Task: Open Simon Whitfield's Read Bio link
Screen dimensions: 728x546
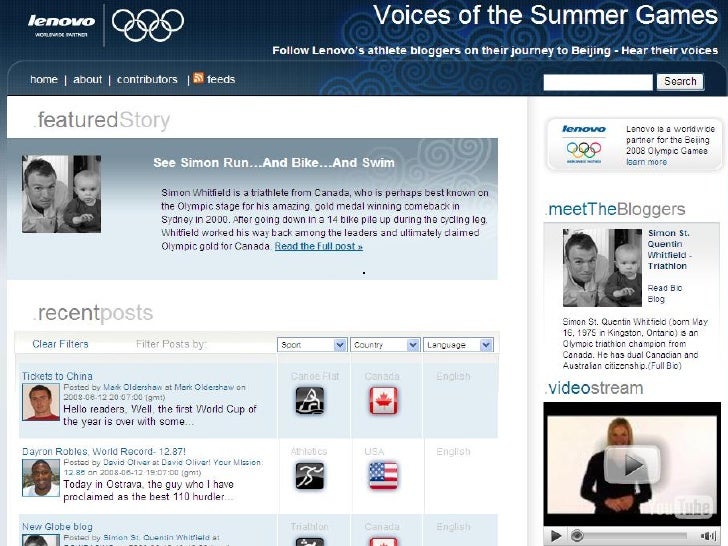Action: tap(665, 288)
